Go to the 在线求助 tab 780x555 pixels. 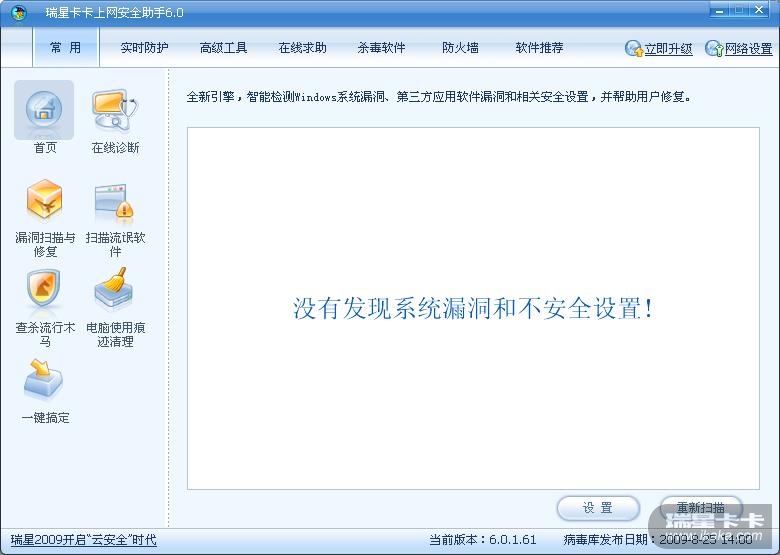coord(302,48)
